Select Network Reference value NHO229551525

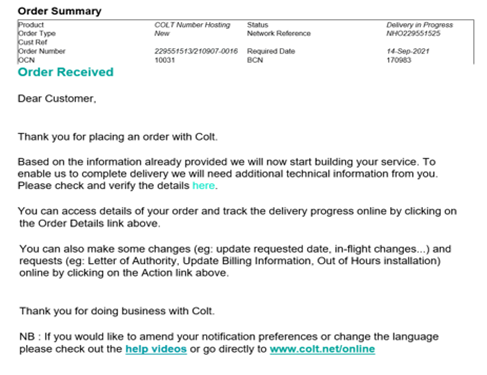tap(413, 33)
